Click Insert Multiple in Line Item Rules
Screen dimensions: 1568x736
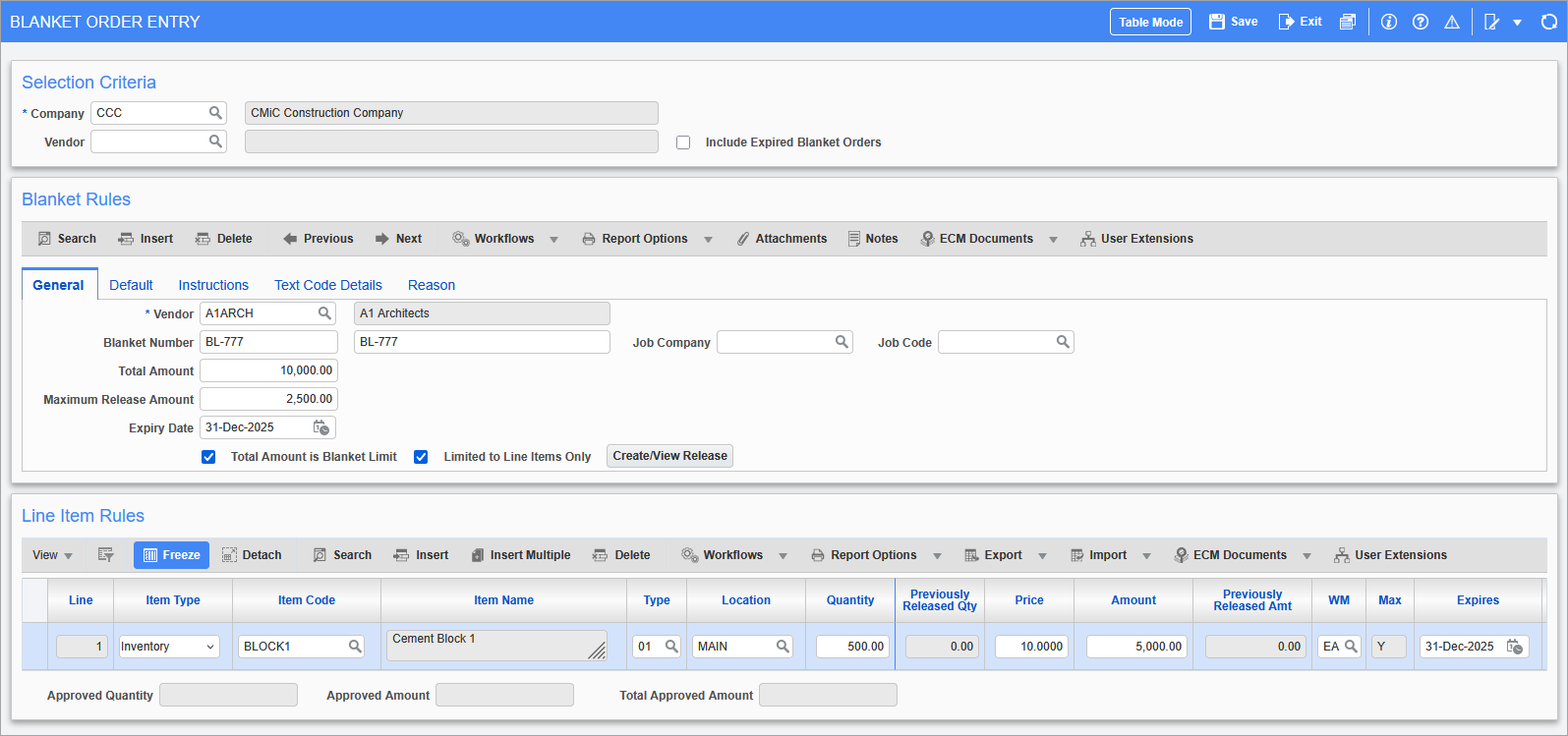521,555
